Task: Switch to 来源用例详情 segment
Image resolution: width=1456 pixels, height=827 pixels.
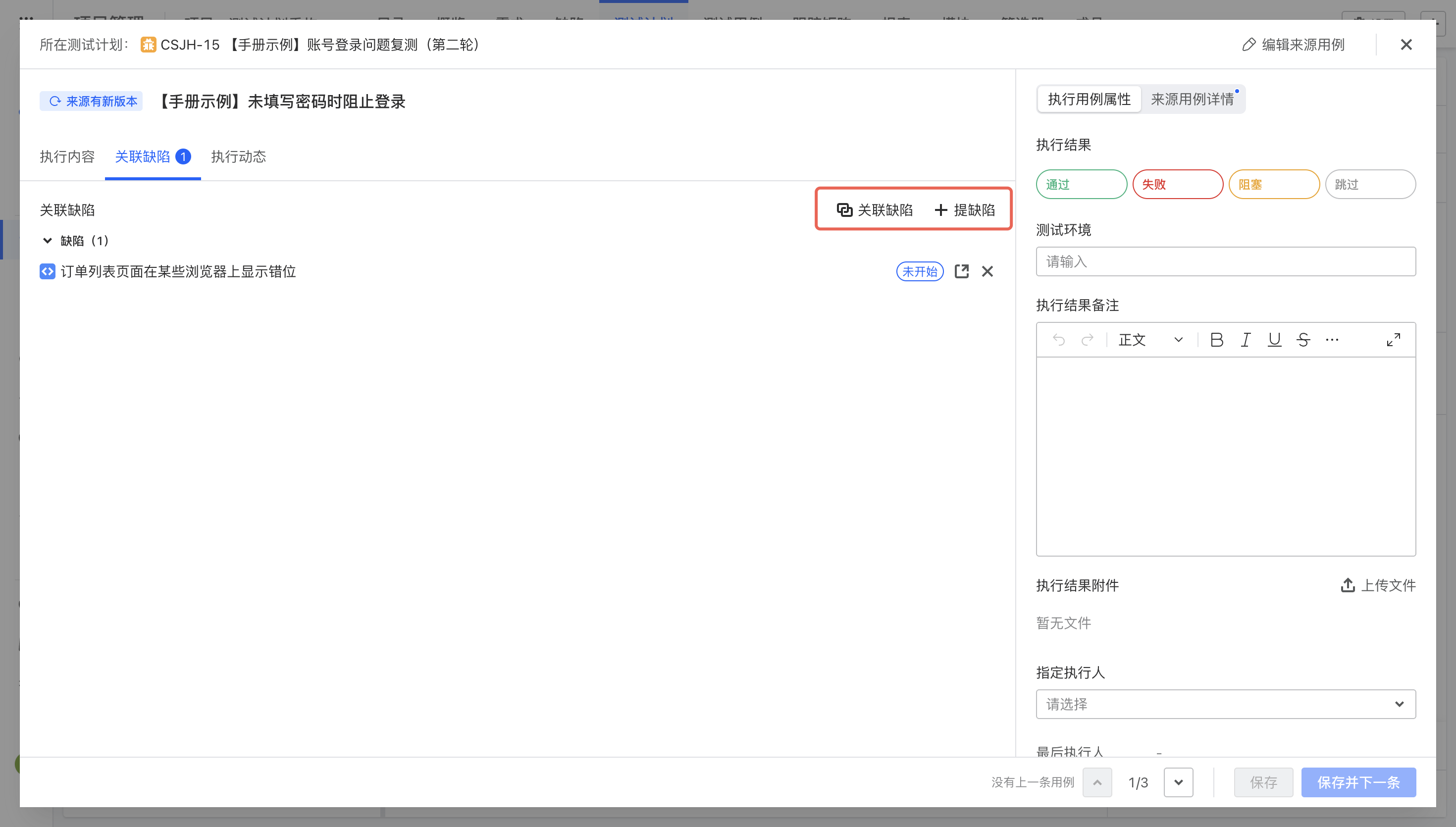Action: pos(1193,100)
